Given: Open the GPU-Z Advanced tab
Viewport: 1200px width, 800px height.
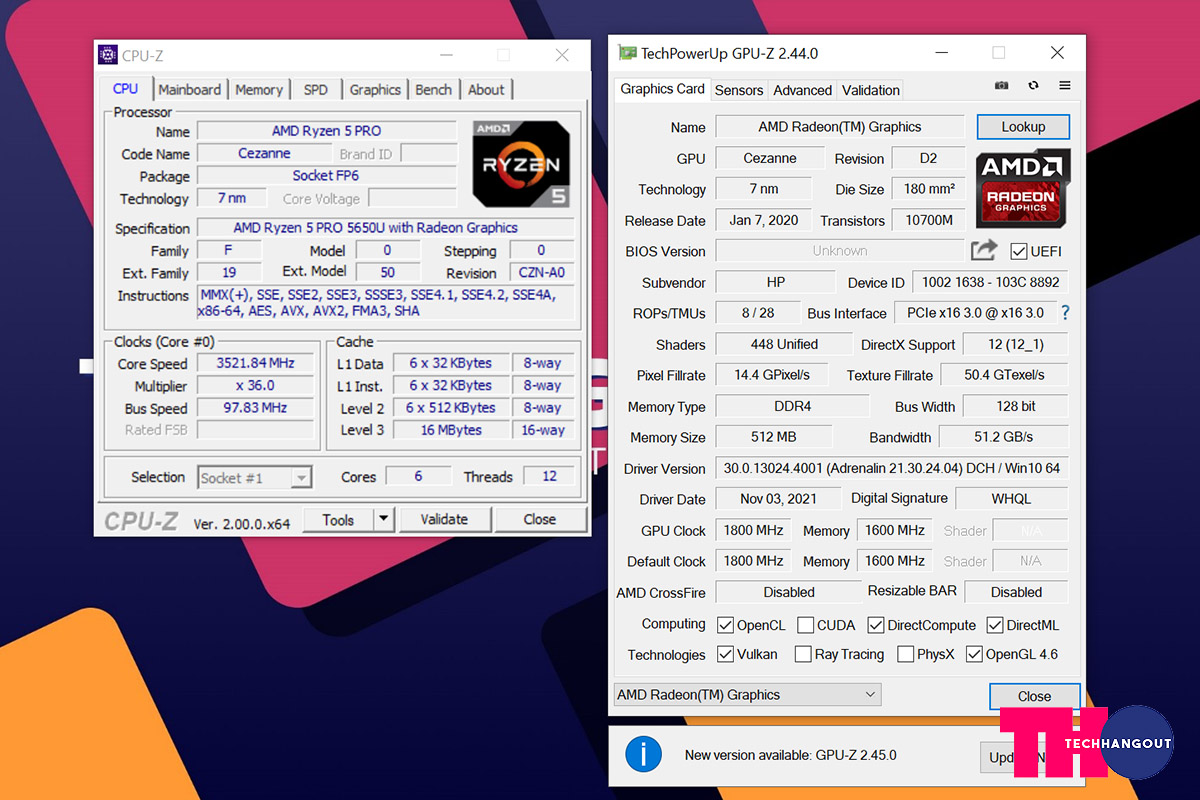Looking at the screenshot, I should click(x=802, y=90).
